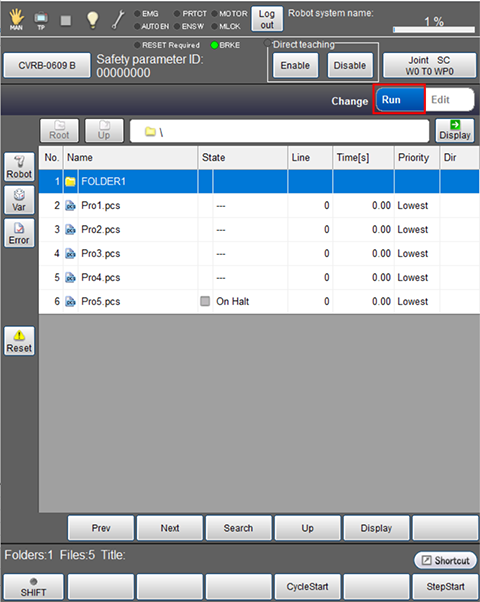Select FOLDER1 row in the list
This screenshot has width=480, height=602.
259,181
